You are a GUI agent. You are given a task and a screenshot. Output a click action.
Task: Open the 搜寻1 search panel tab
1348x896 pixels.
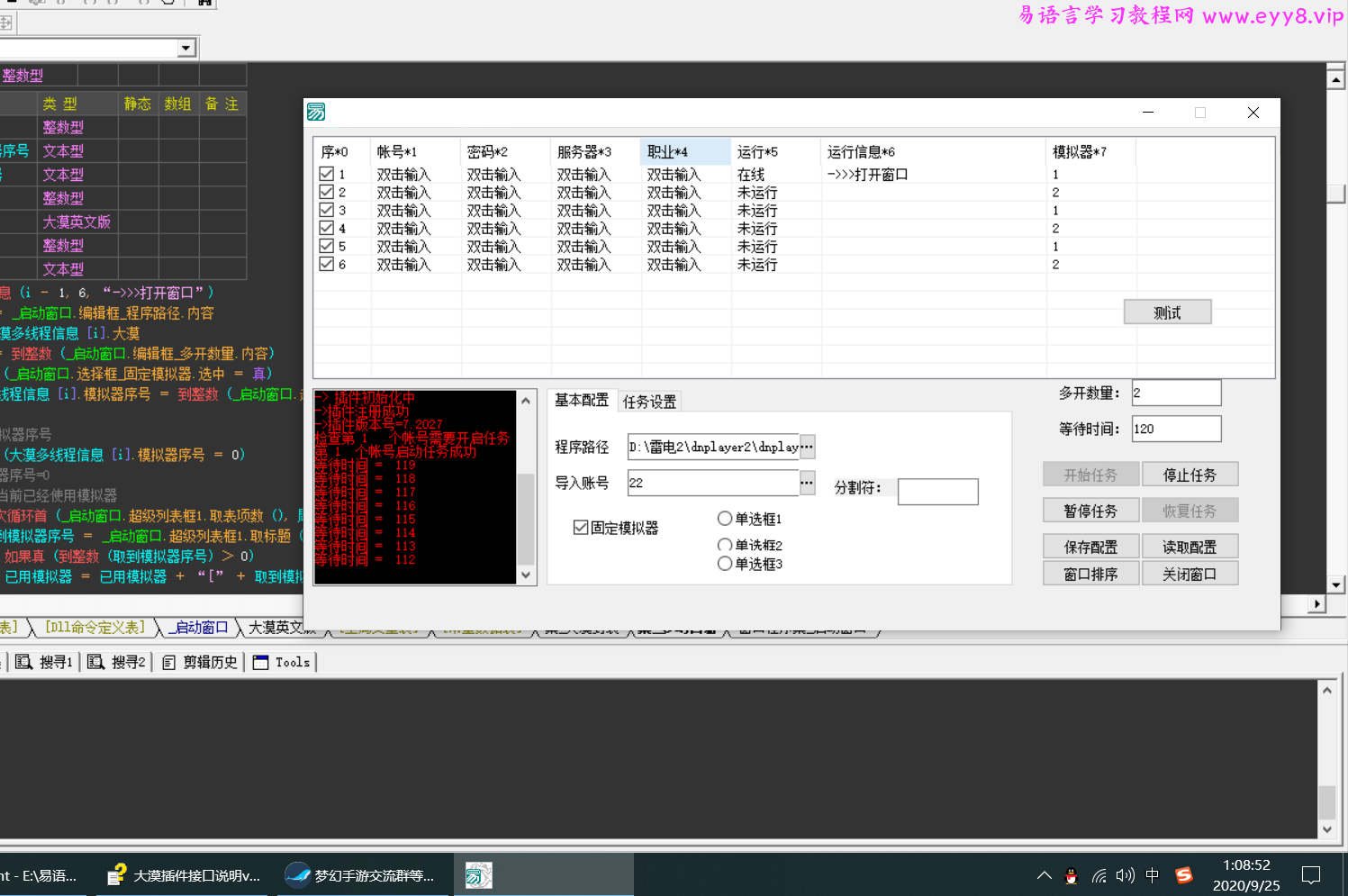[x=44, y=663]
